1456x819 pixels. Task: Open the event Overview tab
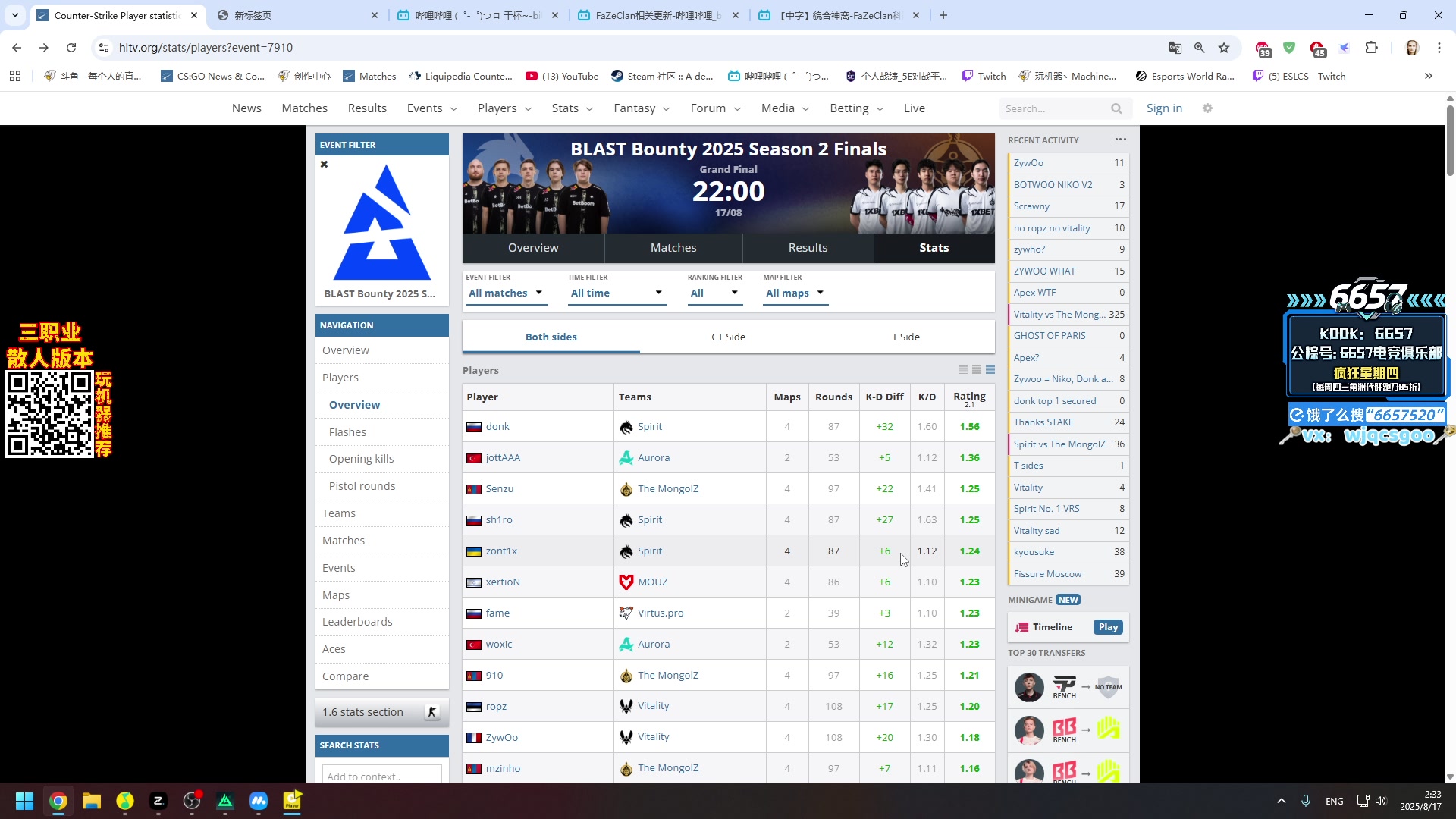pyautogui.click(x=533, y=248)
